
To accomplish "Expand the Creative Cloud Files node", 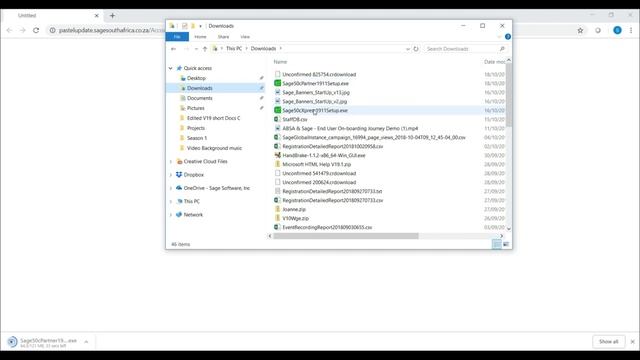I will click(x=171, y=162).
